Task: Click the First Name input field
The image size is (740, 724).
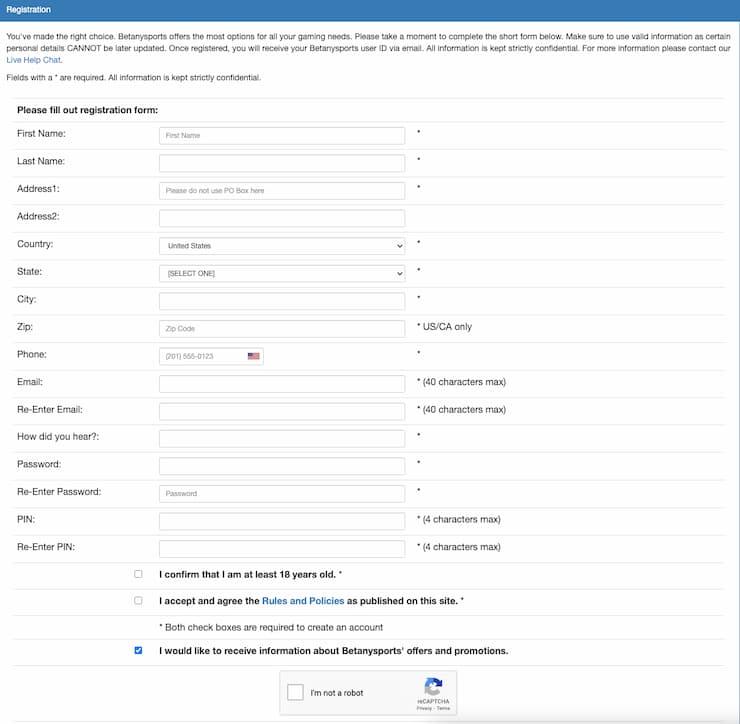Action: (282, 135)
